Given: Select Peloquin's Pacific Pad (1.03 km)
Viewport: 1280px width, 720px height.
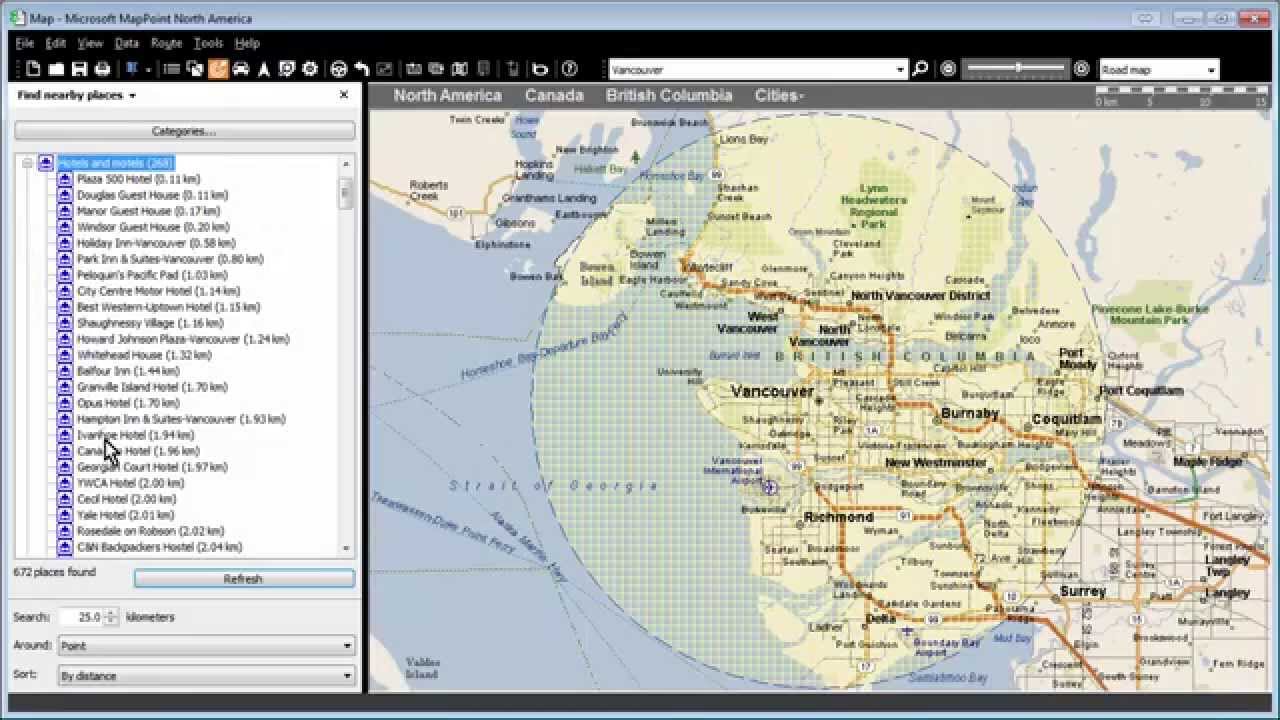Looking at the screenshot, I should pyautogui.click(x=152, y=275).
